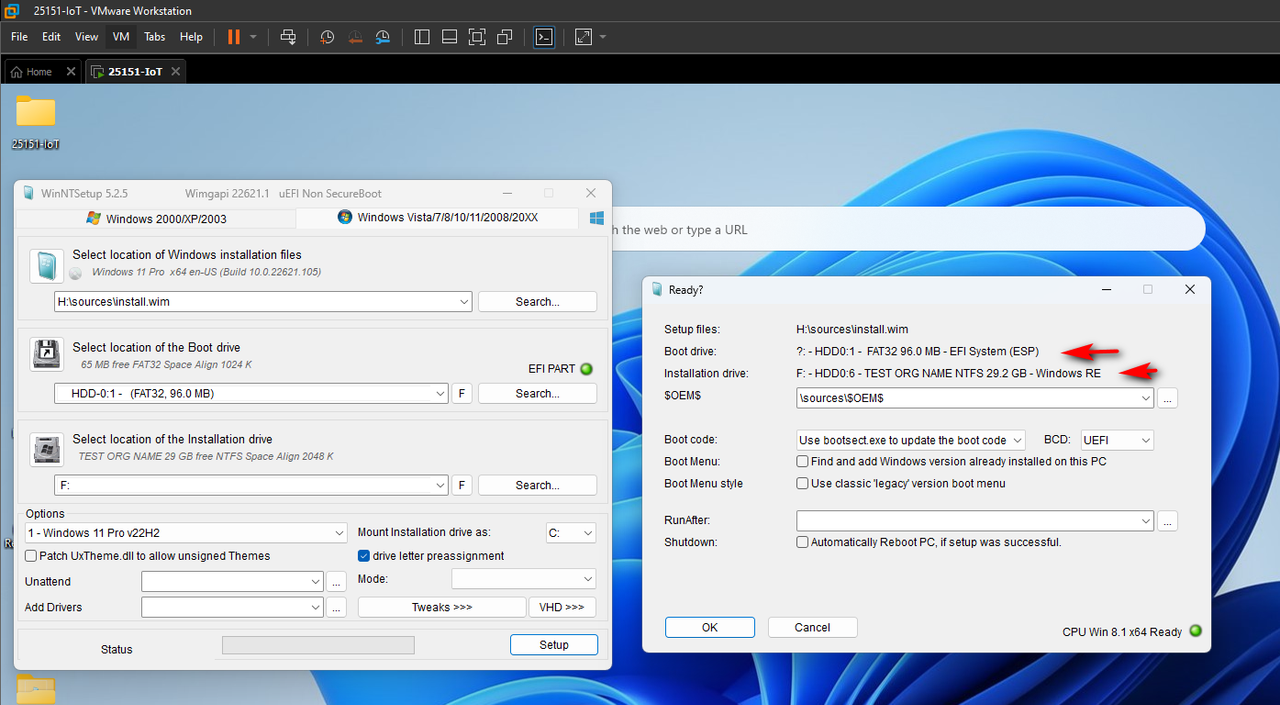Screen dimensions: 1280x705
Task: Click the revert to snapshot icon
Action: [355, 37]
